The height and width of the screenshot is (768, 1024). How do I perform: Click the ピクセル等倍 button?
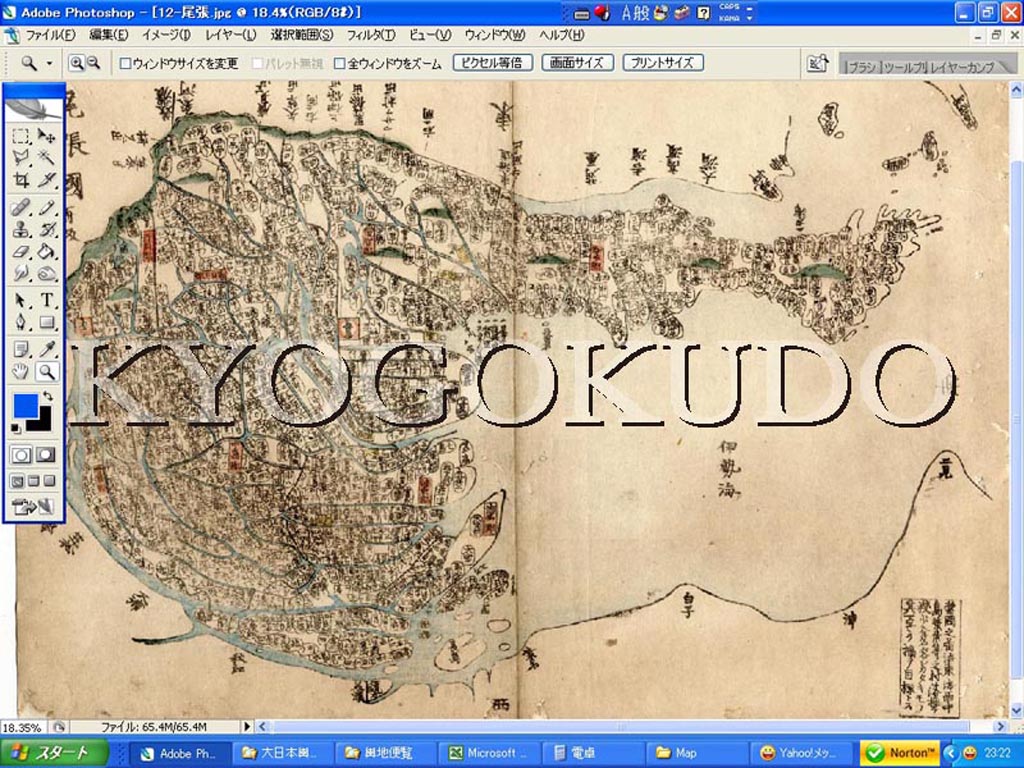pyautogui.click(x=492, y=63)
